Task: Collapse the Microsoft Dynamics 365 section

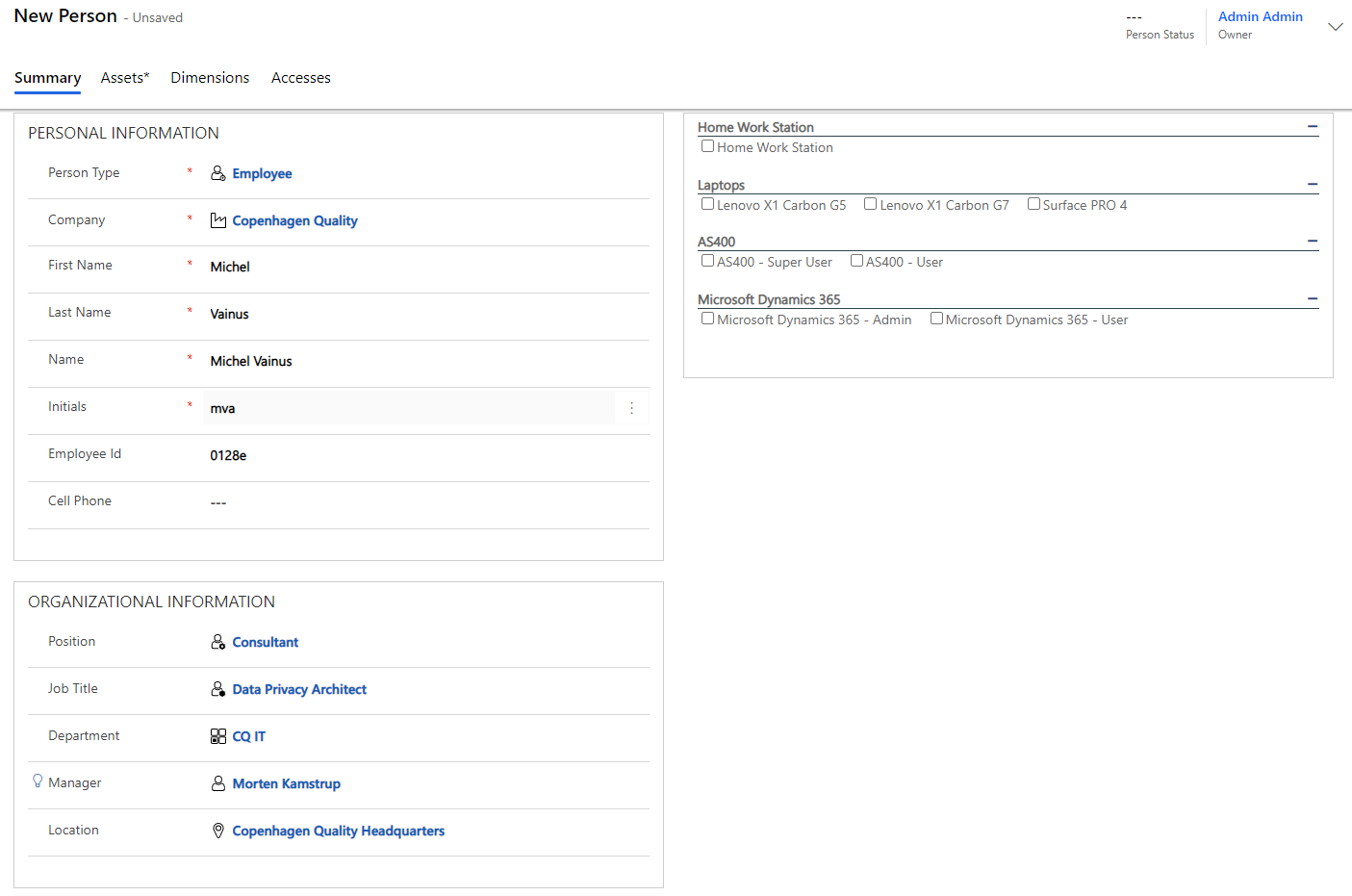Action: 1312,299
